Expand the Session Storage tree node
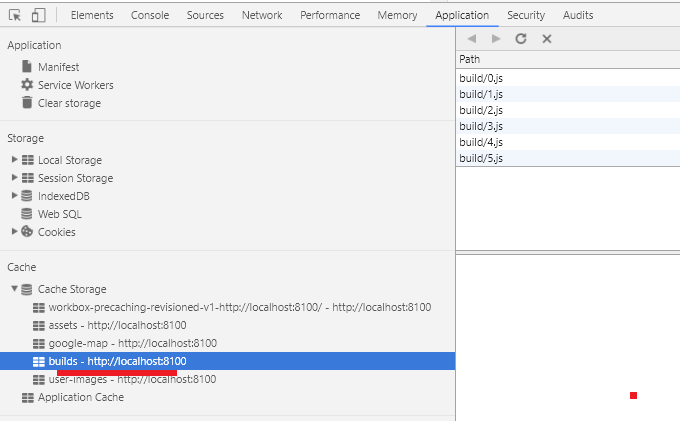This screenshot has height=421, width=680. (x=14, y=177)
